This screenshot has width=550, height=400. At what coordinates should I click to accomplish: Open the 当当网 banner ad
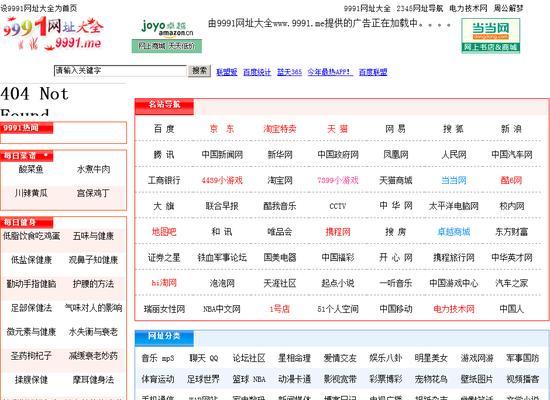pos(490,36)
